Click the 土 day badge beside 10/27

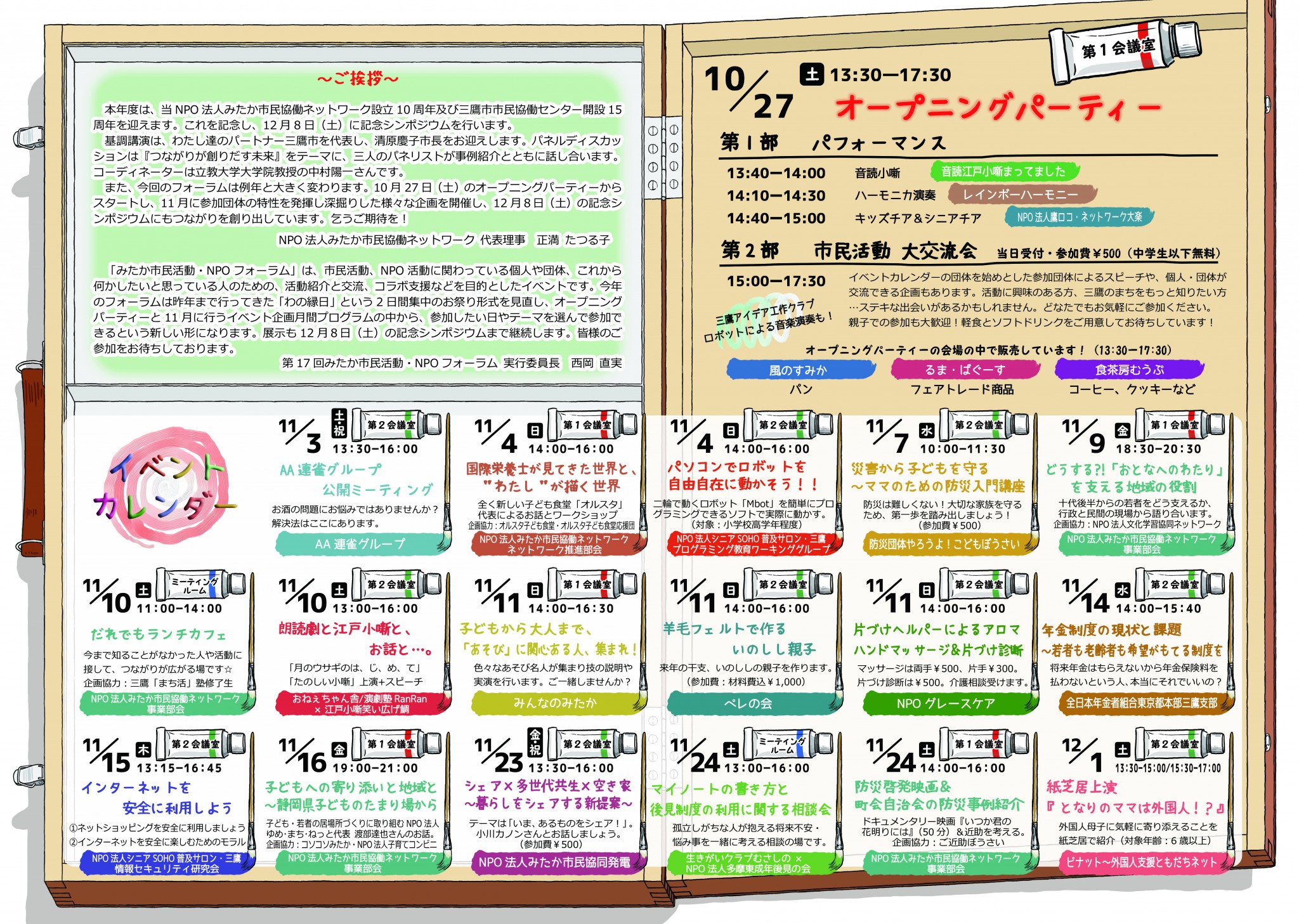[811, 74]
